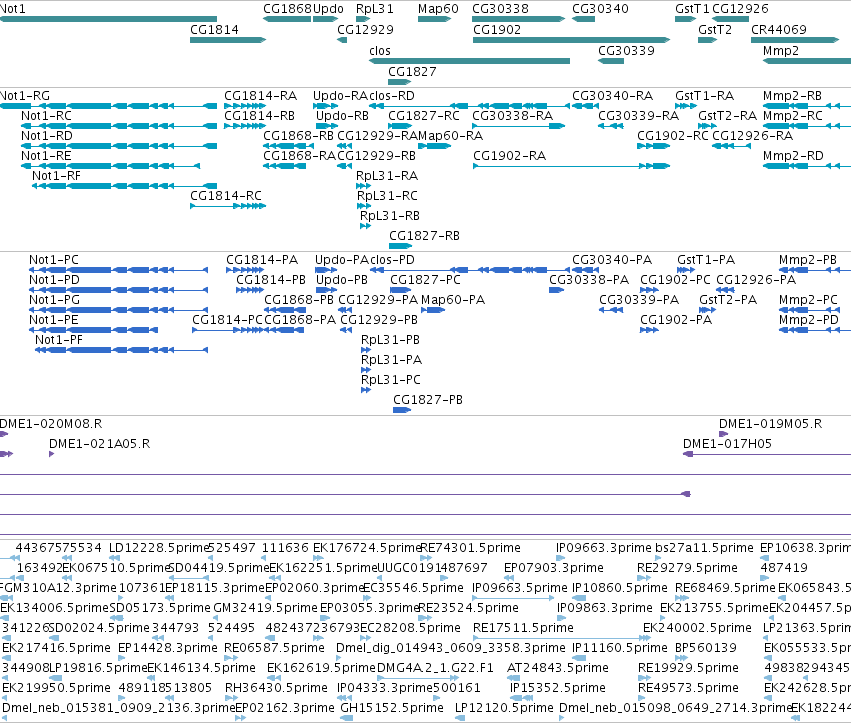The width and height of the screenshot is (851, 723).
Task: Click the RpL31-RB transcript label
Action: (390, 217)
